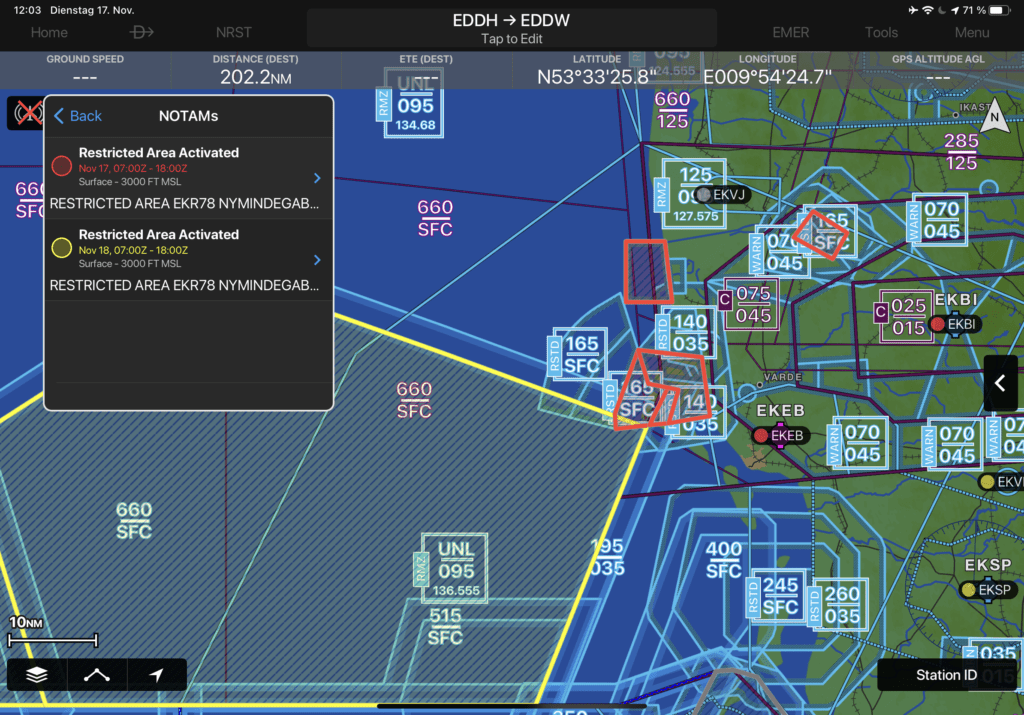Open the Tools menu
The height and width of the screenshot is (715, 1024).
881,33
